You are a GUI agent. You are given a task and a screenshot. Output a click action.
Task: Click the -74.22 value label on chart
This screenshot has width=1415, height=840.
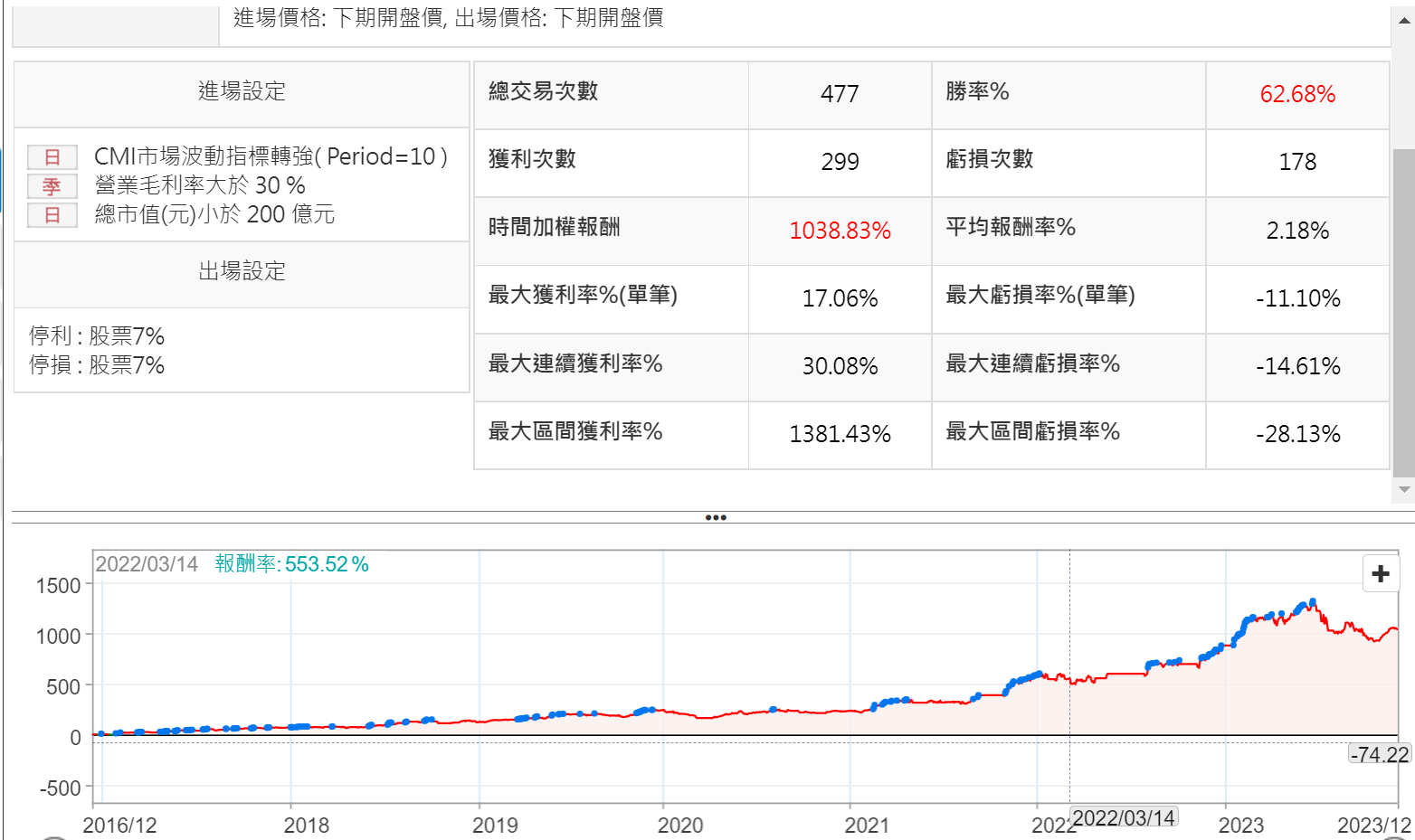(1379, 754)
